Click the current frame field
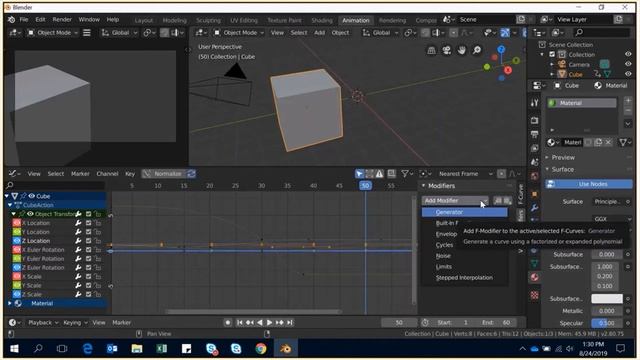The height and width of the screenshot is (360, 640). pos(399,322)
